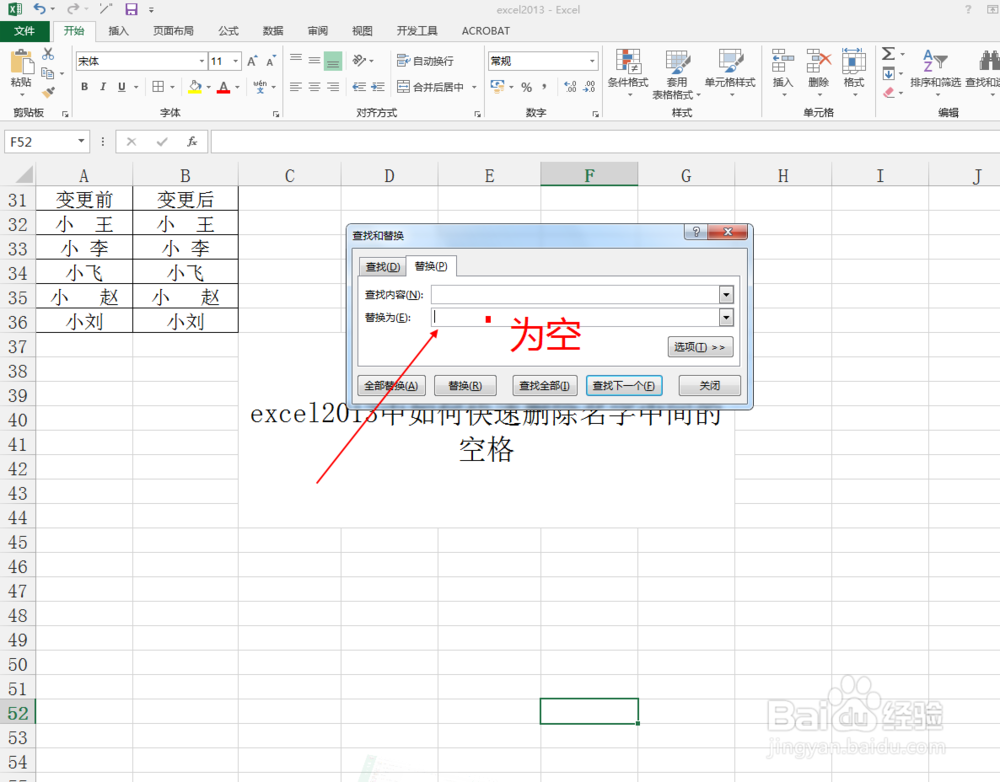Click the percent style icon
The width and height of the screenshot is (1000, 782).
pos(526,87)
